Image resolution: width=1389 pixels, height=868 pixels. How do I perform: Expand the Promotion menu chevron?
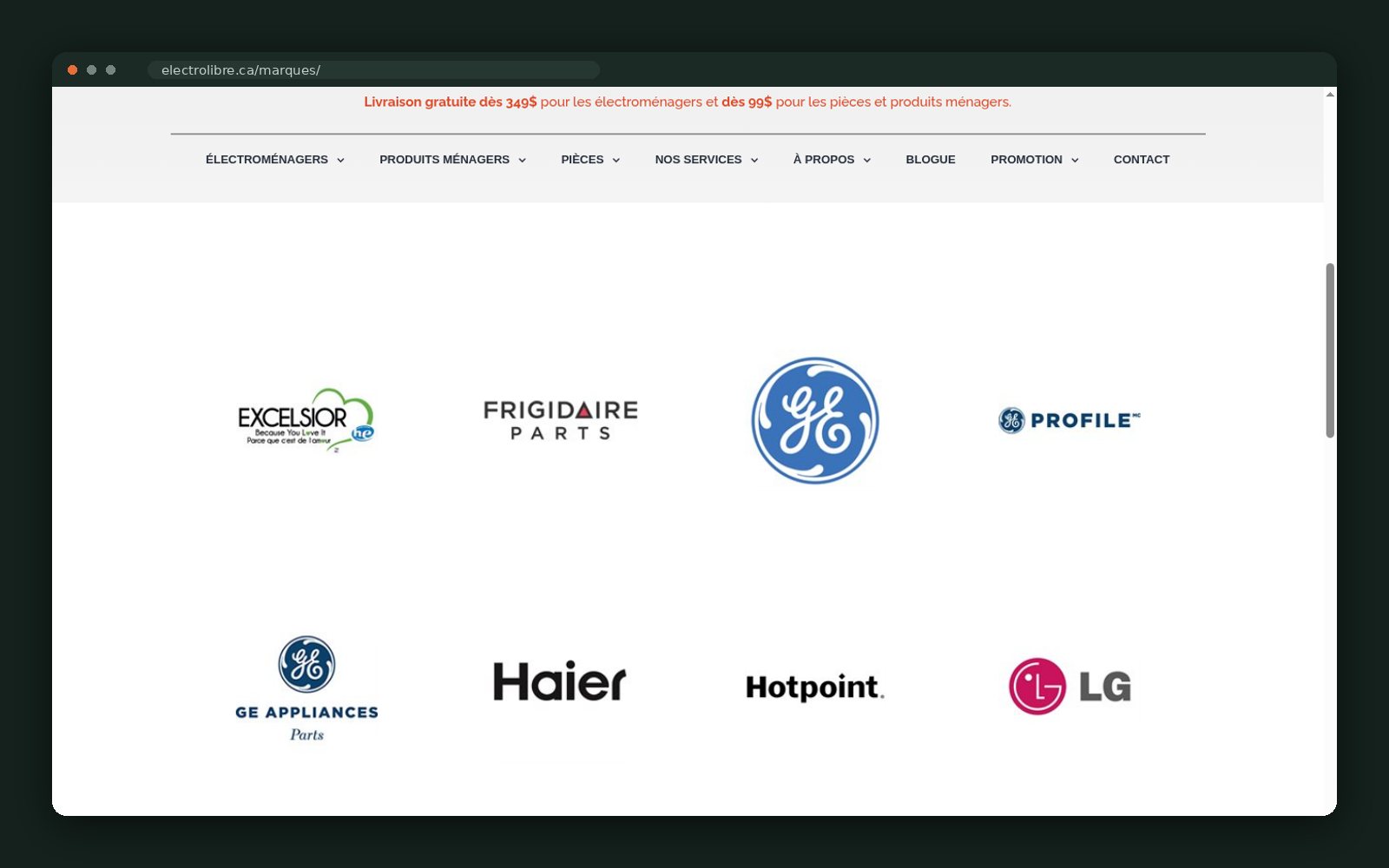[1074, 161]
